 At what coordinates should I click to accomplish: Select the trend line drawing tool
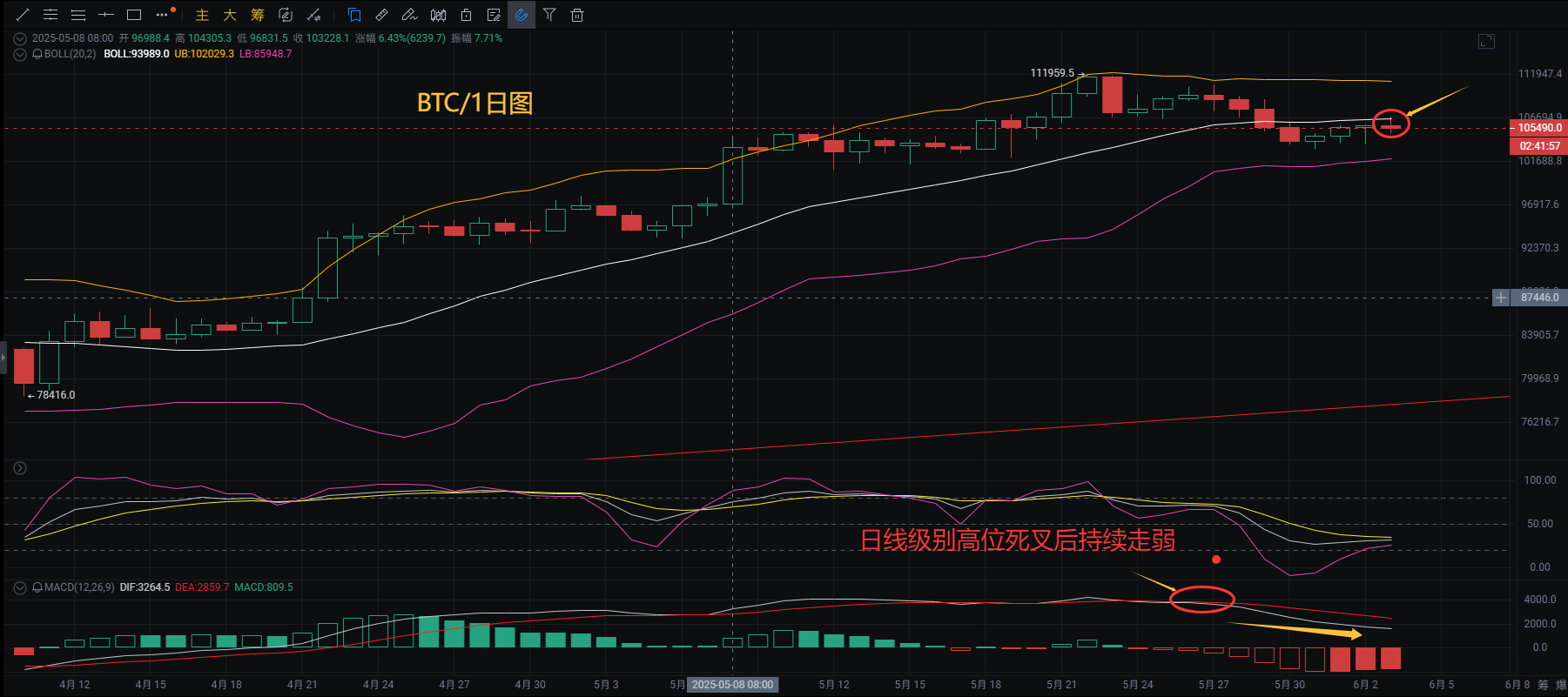pyautogui.click(x=23, y=15)
